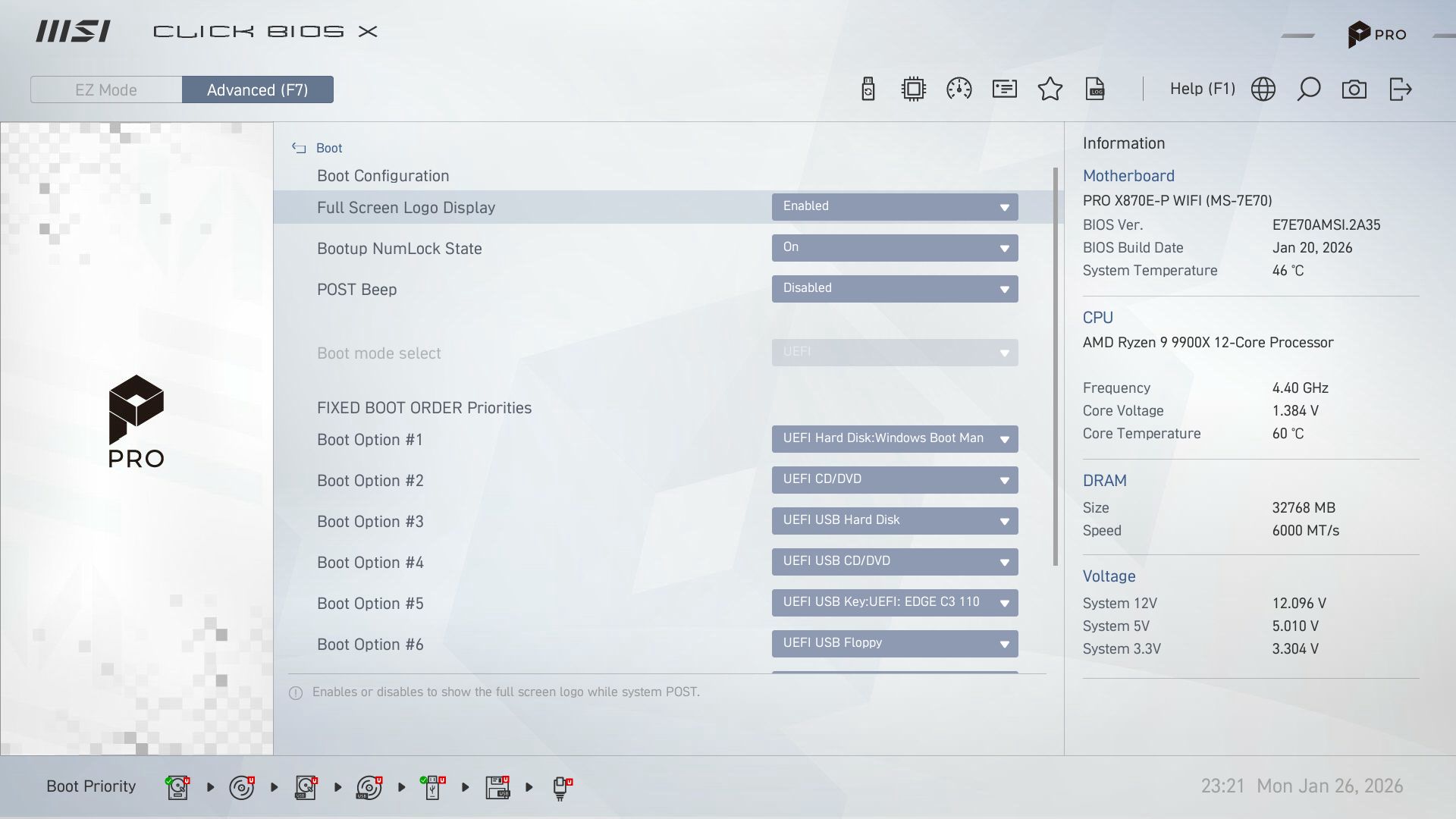Open Boot Option #1 dropdown
The height and width of the screenshot is (819, 1456).
click(x=895, y=439)
